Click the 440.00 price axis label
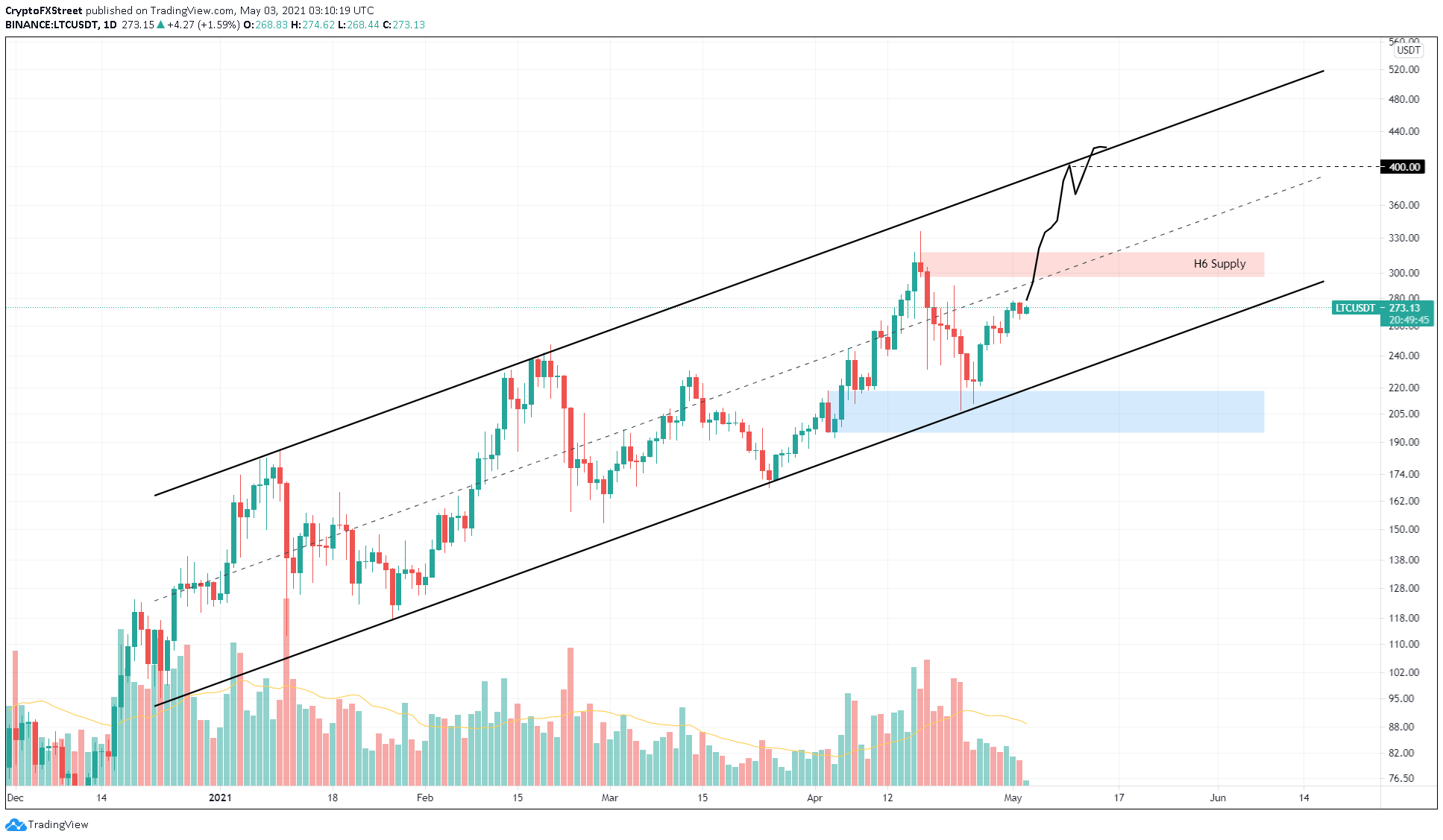The image size is (1443, 840). pyautogui.click(x=1404, y=131)
